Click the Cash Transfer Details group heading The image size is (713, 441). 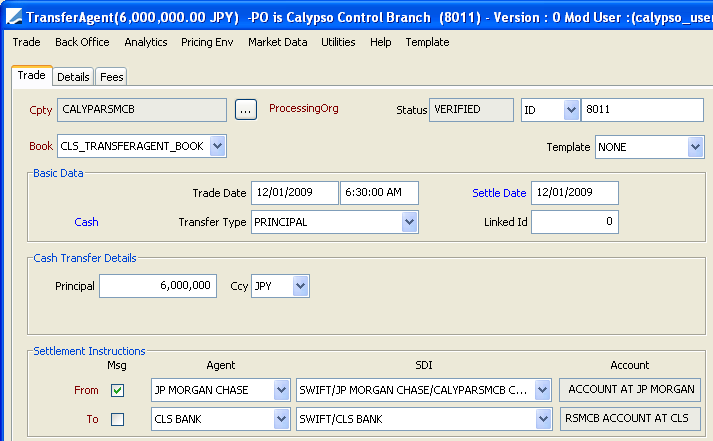(85, 258)
